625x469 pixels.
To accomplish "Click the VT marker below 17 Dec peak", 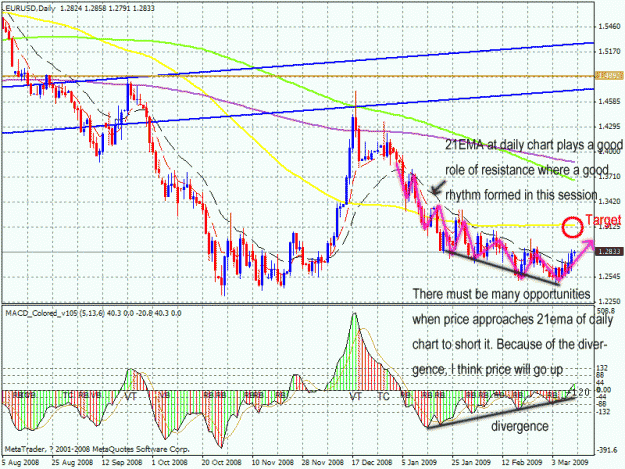I will coord(355,396).
